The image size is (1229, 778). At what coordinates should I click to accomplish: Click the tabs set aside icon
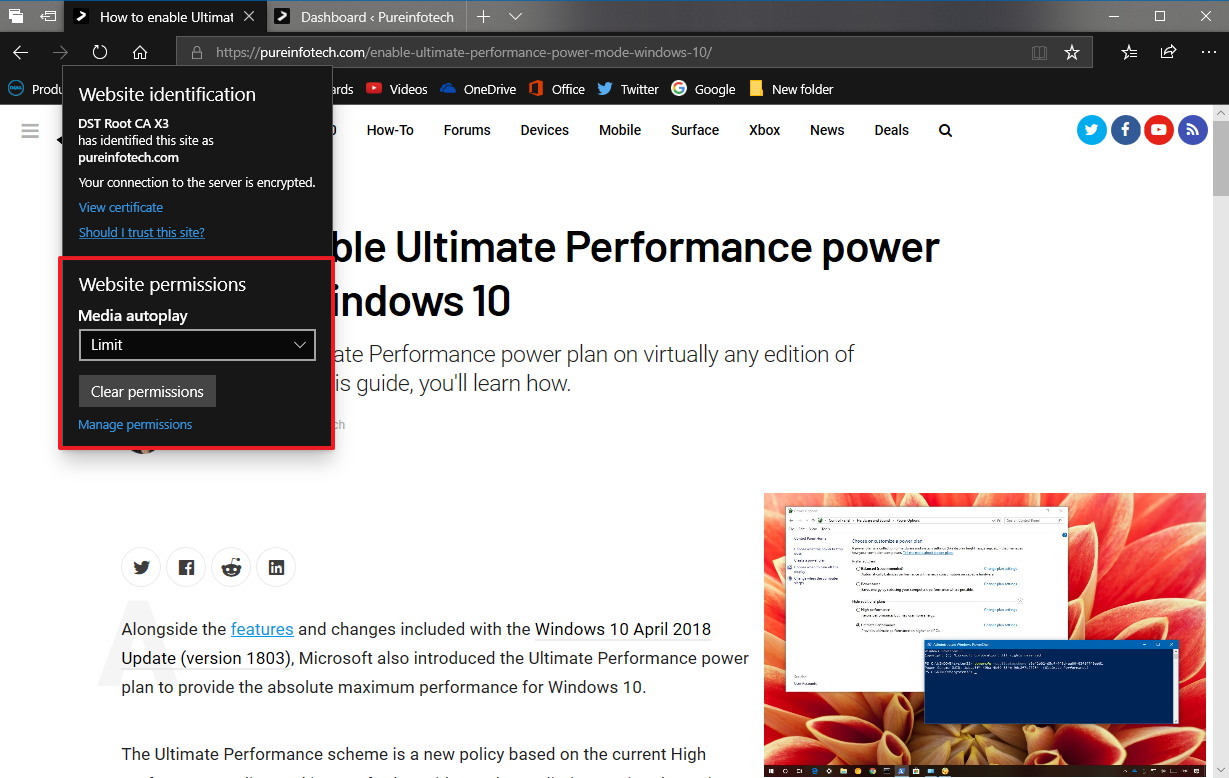[x=47, y=17]
